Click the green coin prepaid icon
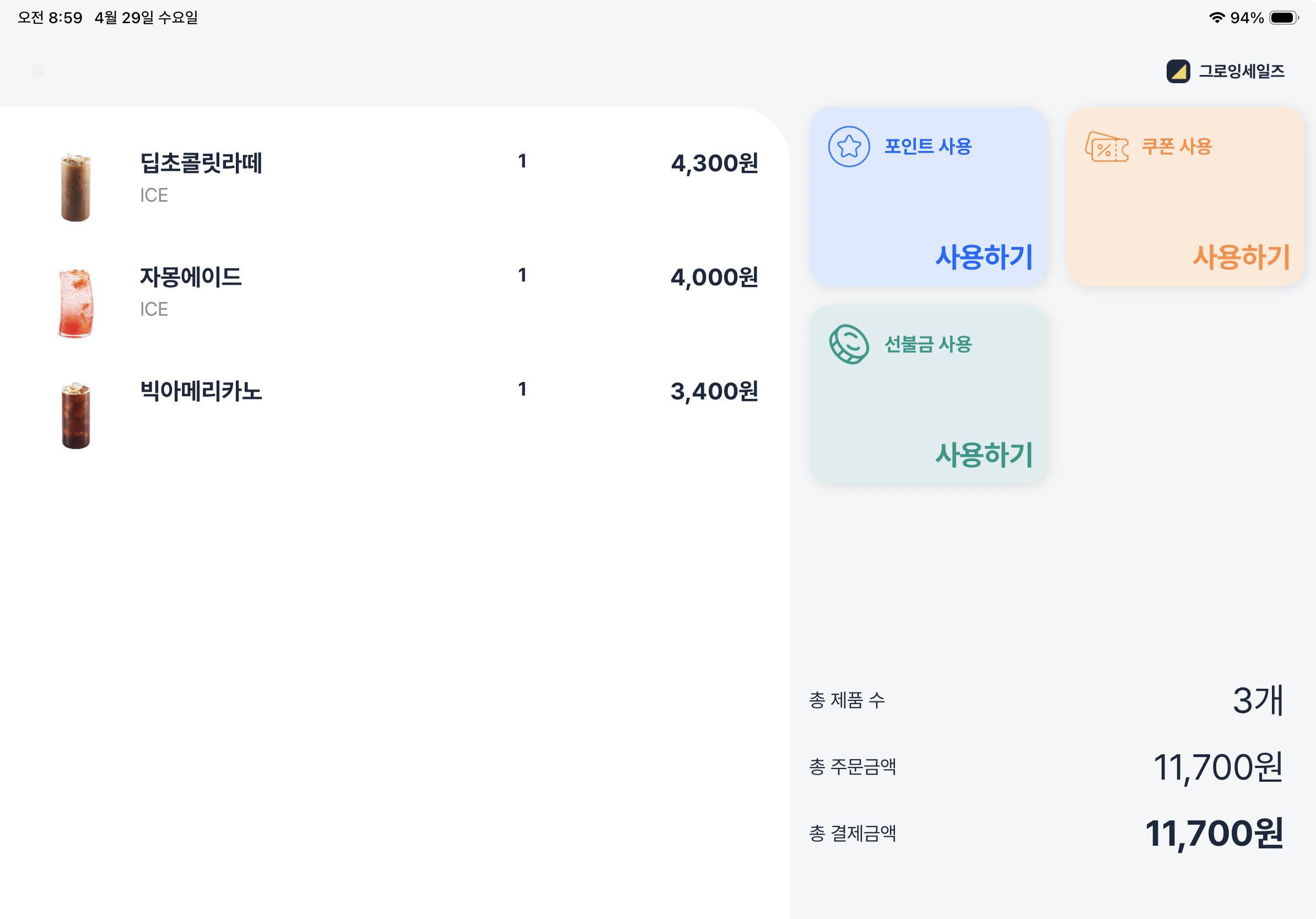Image resolution: width=1316 pixels, height=919 pixels. click(849, 344)
